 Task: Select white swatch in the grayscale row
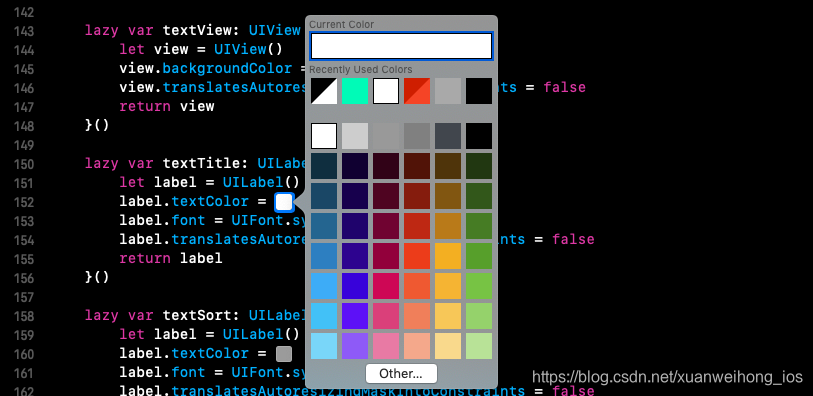[x=324, y=136]
